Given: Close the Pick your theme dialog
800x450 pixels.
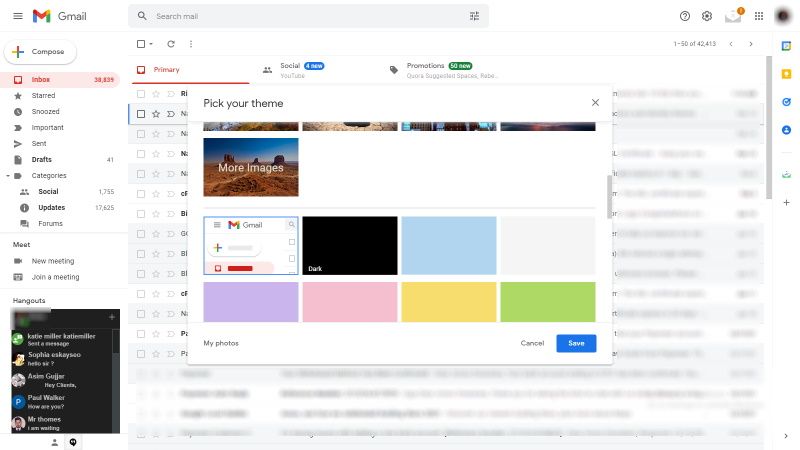Looking at the screenshot, I should click(x=595, y=103).
